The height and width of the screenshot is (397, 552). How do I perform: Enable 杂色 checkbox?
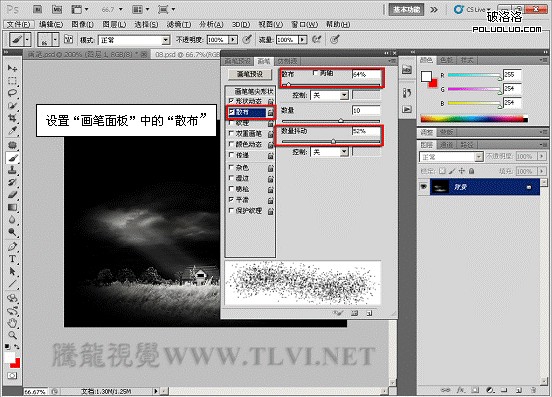tap(231, 167)
